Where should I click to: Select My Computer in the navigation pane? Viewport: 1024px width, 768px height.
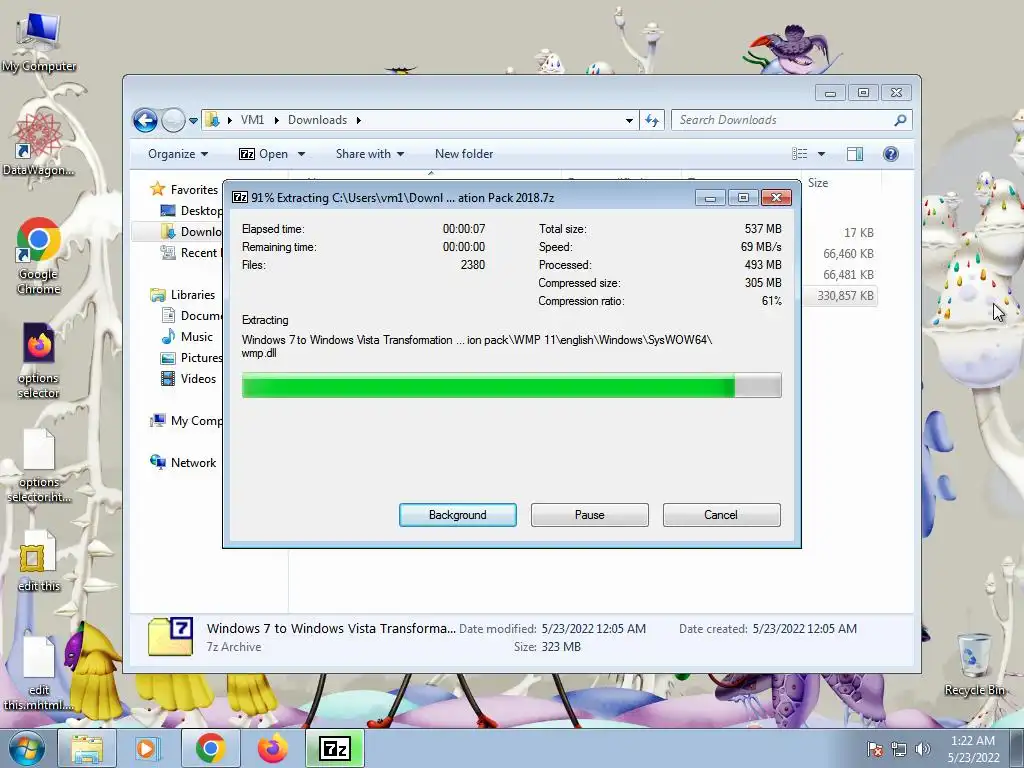click(x=186, y=421)
